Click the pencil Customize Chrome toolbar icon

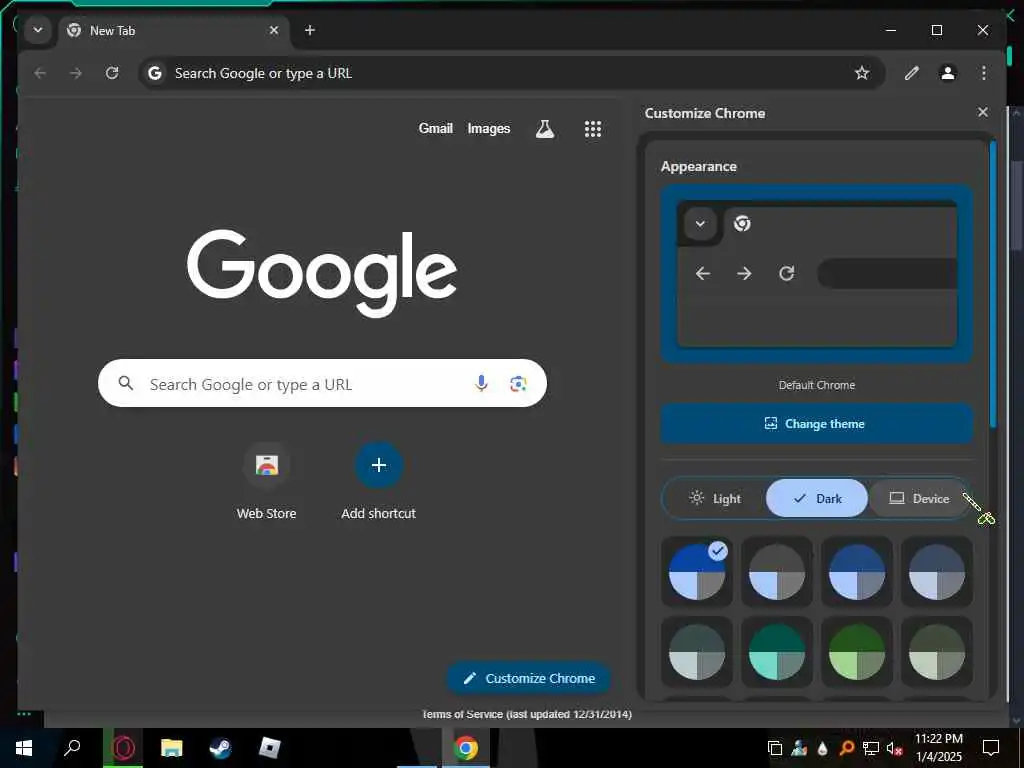[912, 73]
